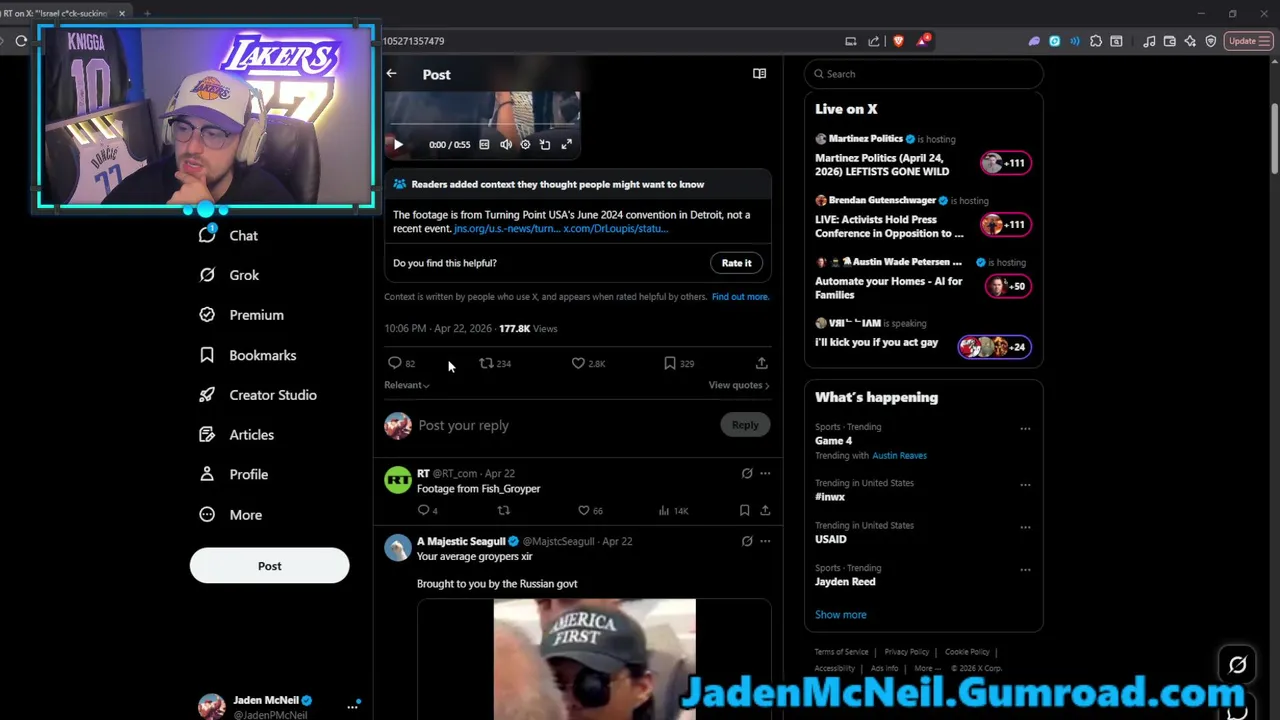The width and height of the screenshot is (1280, 720).
Task: Open USAID trend more options
Action: 1025,527
